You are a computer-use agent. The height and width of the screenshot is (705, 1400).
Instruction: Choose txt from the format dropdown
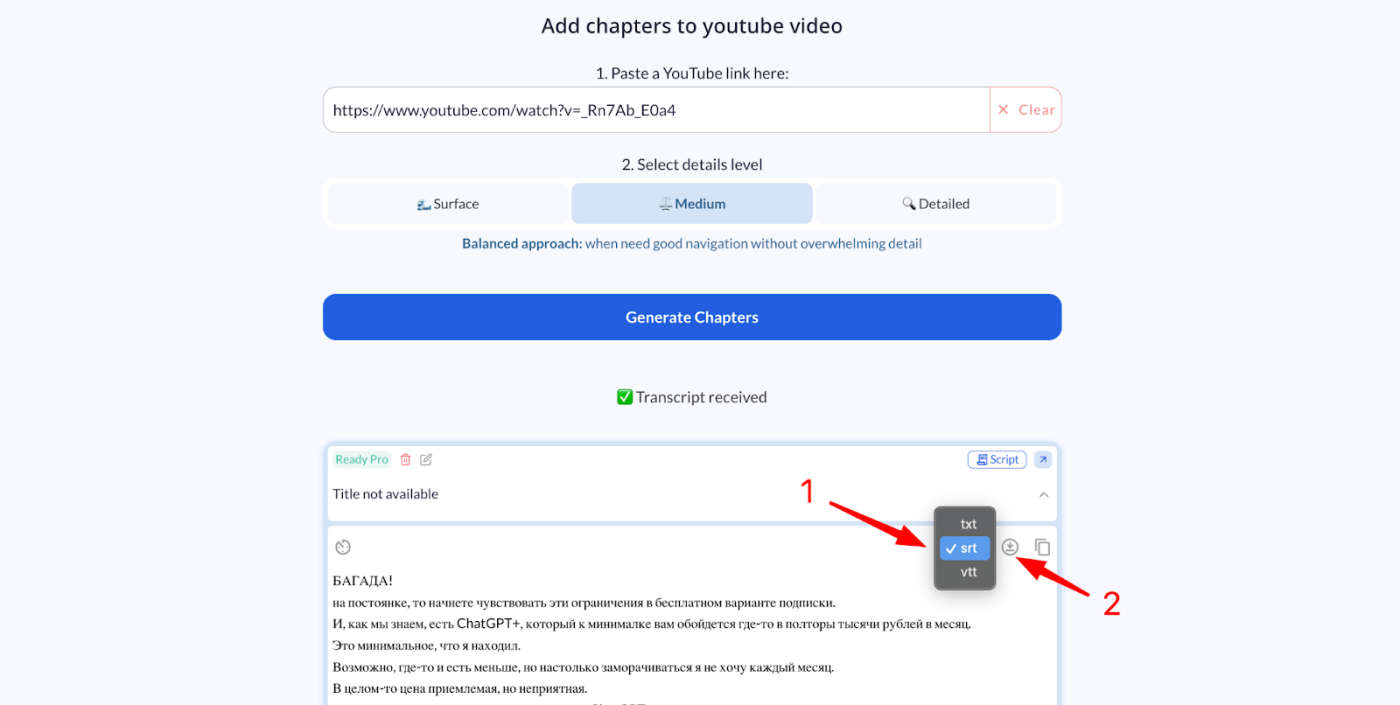coord(967,523)
